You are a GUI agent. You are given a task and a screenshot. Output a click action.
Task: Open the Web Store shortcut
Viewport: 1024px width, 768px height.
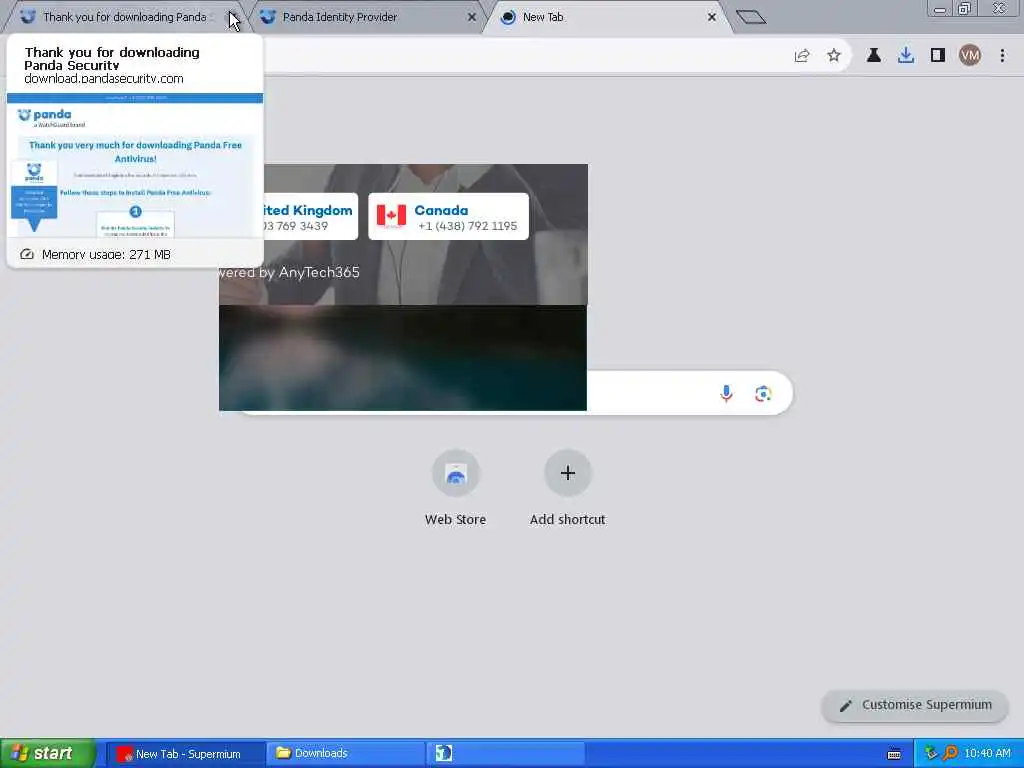coord(455,488)
